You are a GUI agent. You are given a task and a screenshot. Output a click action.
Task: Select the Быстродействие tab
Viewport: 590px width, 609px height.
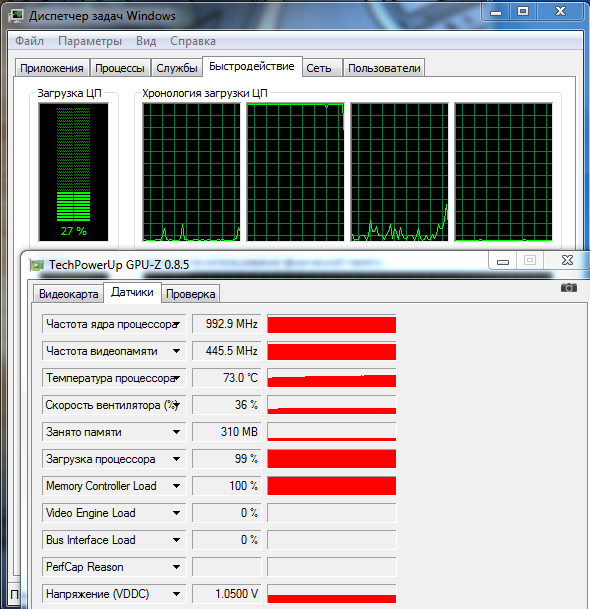point(252,66)
